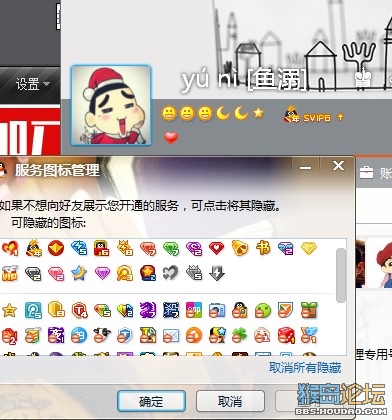Select the yellow diamond service icon
Image resolution: width=392 pixels, height=420 pixels.
point(309,248)
